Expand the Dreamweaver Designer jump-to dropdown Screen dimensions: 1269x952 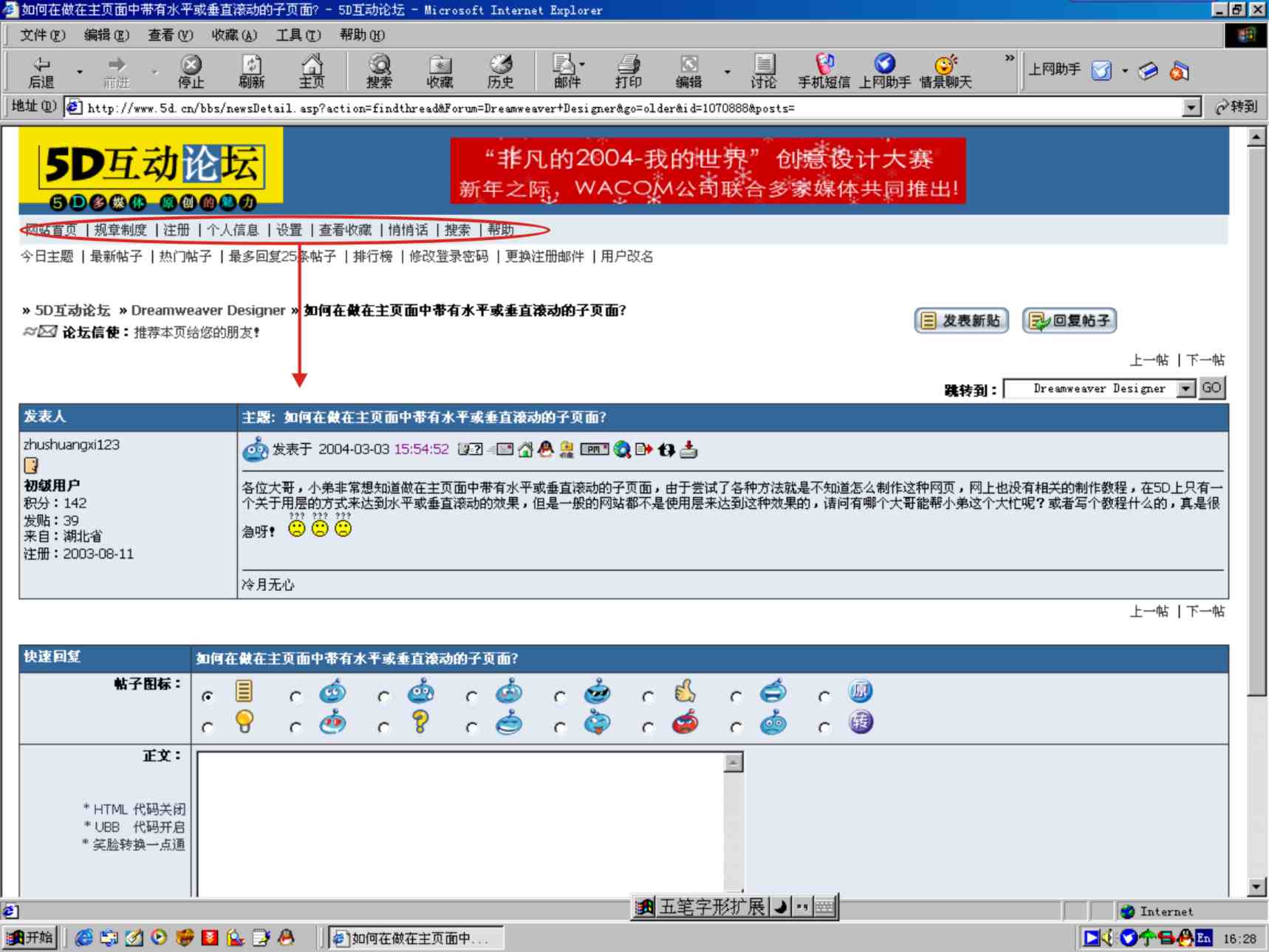click(x=1186, y=388)
